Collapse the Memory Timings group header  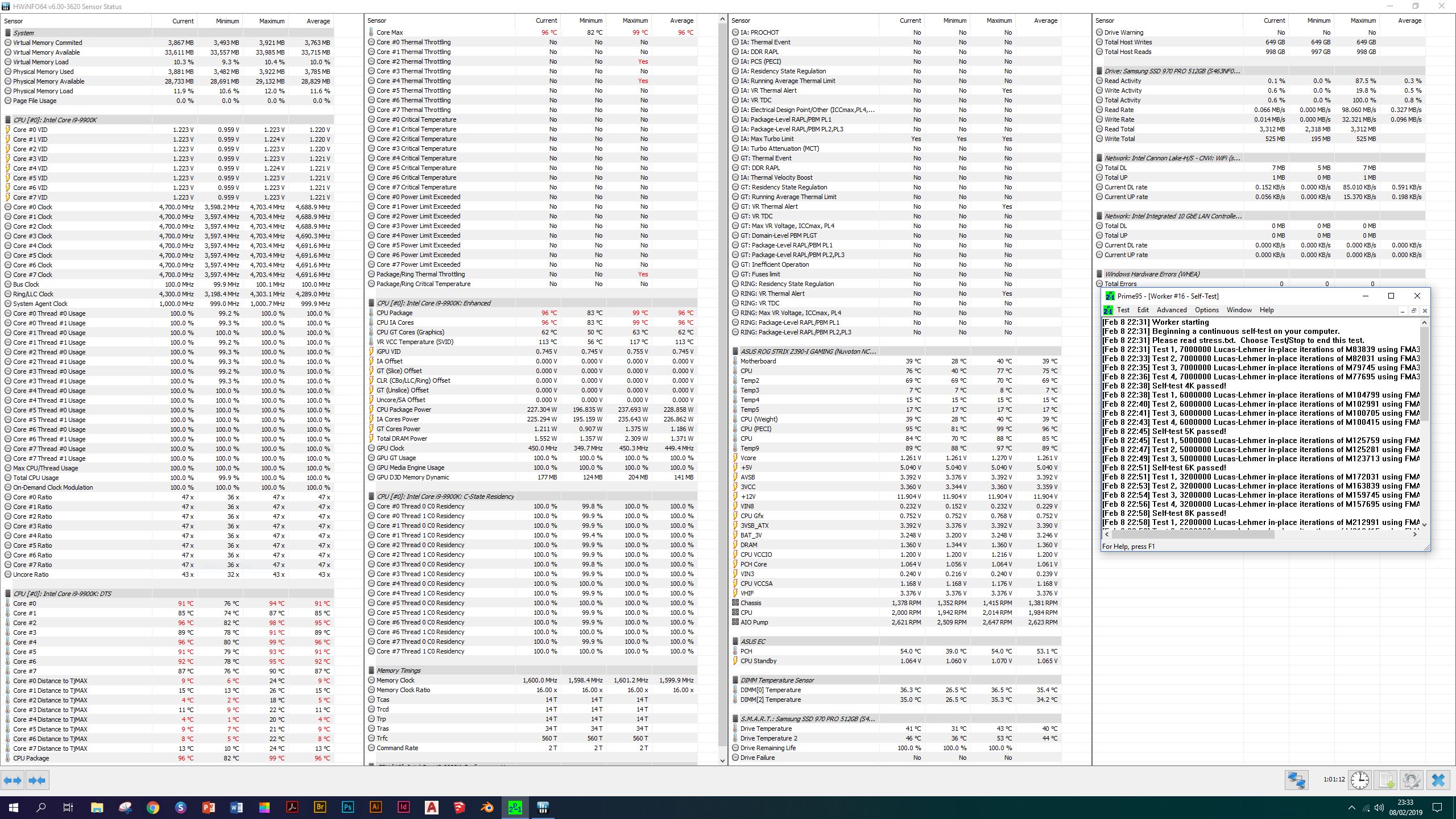398,671
